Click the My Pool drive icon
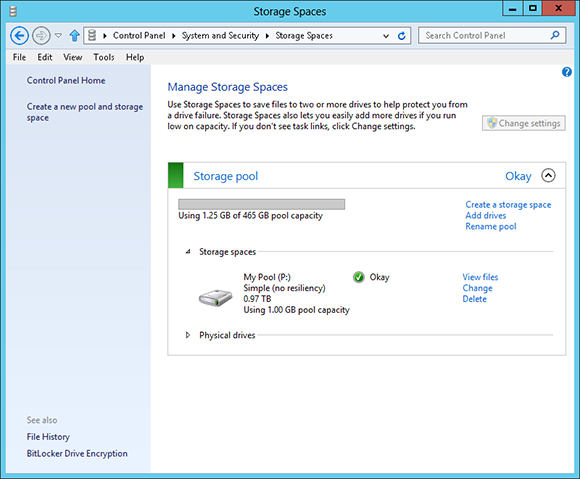 coord(215,297)
